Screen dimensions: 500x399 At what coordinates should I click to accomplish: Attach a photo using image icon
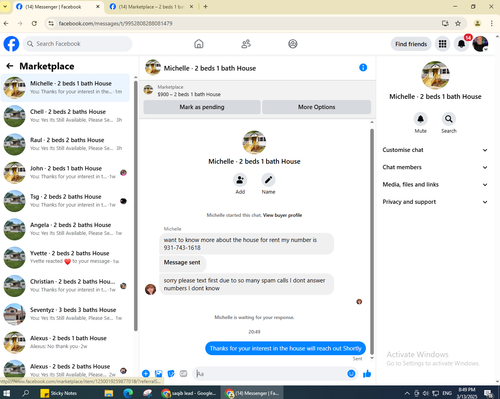(x=158, y=374)
